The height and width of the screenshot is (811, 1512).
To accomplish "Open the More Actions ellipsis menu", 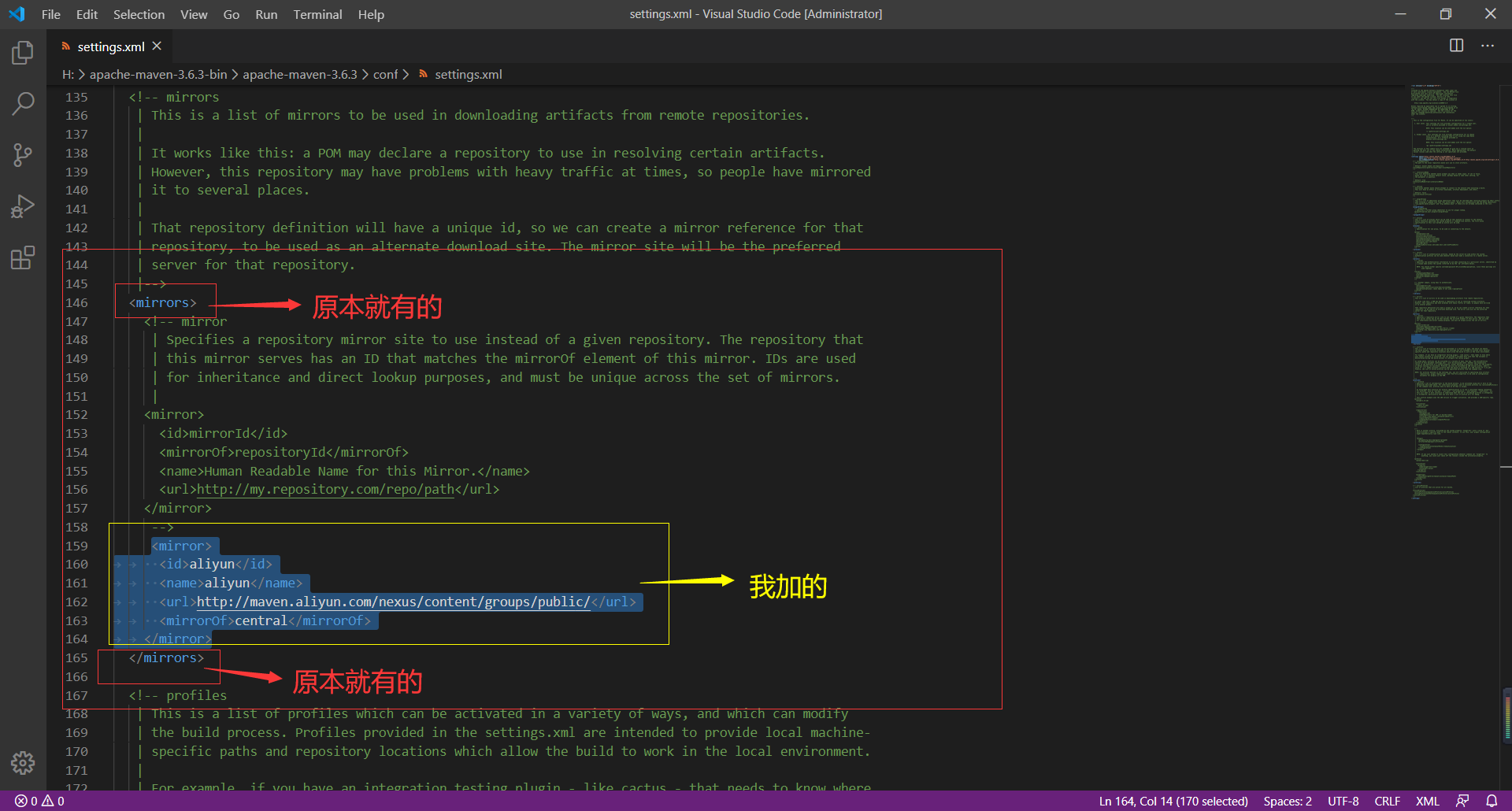I will 1488,46.
